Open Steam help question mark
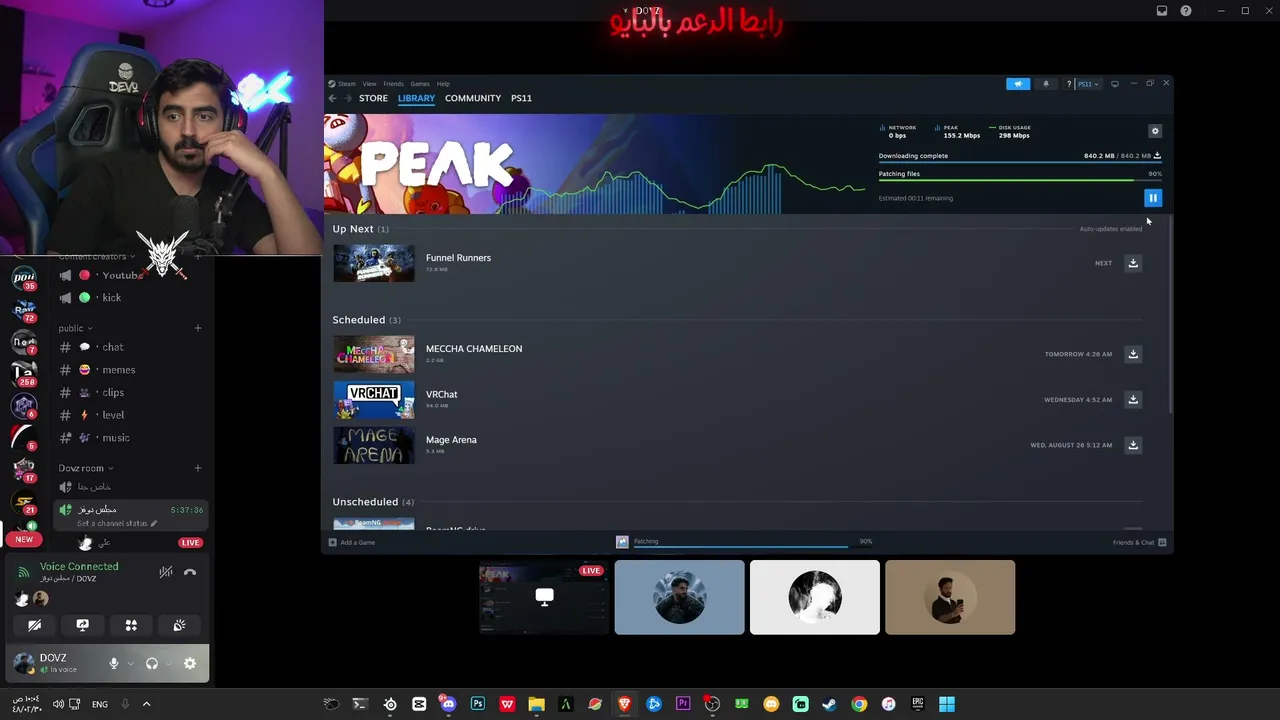 pos(1069,84)
